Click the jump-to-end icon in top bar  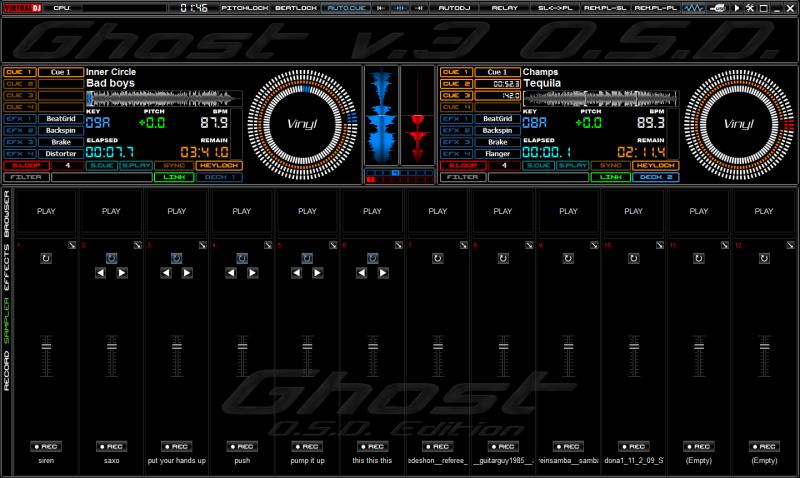point(419,8)
